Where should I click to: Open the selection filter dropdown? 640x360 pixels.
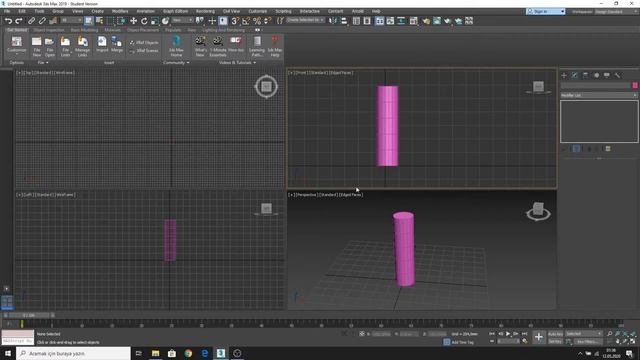[x=71, y=20]
